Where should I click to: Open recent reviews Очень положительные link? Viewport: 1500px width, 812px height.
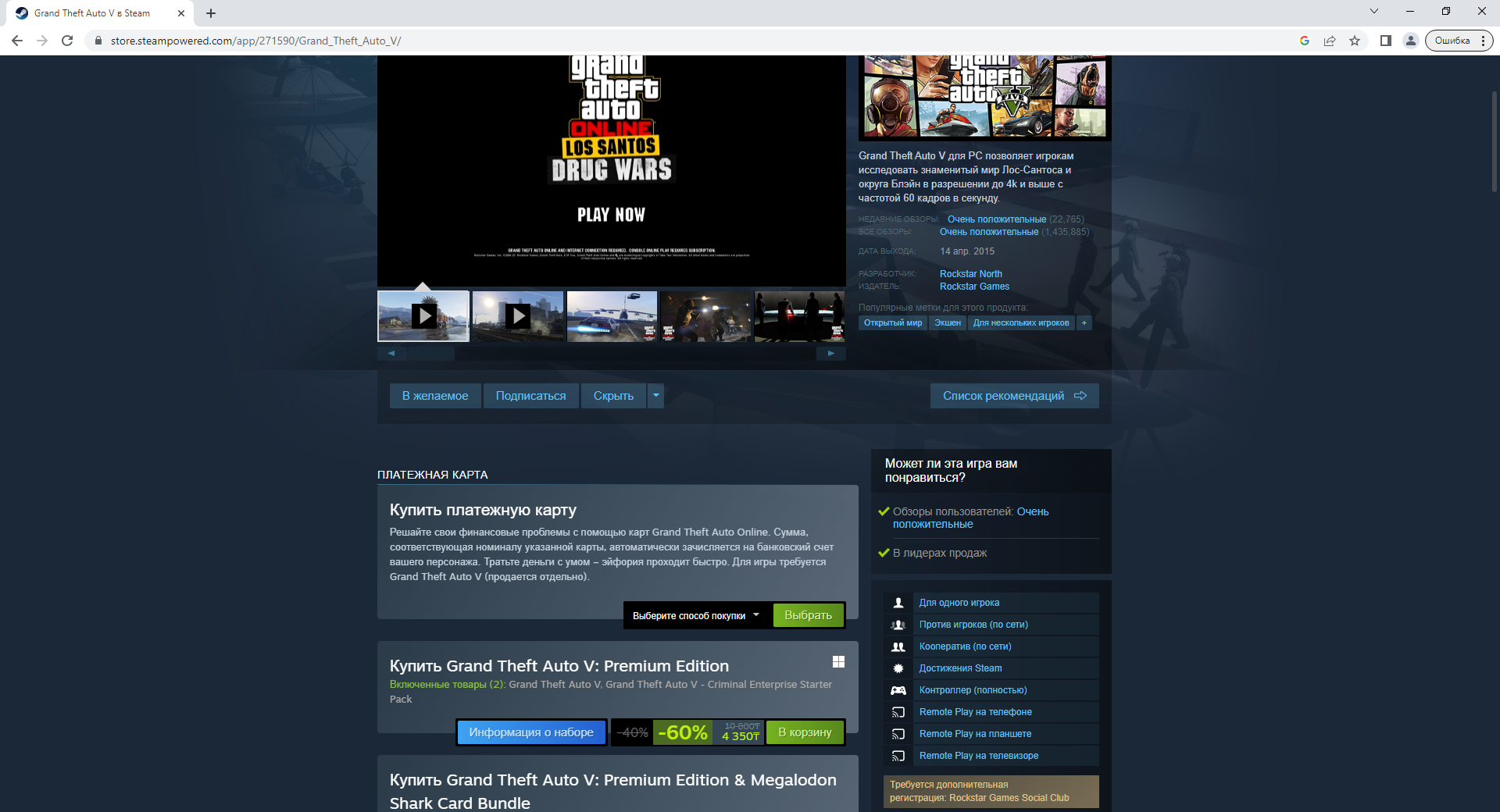point(997,219)
